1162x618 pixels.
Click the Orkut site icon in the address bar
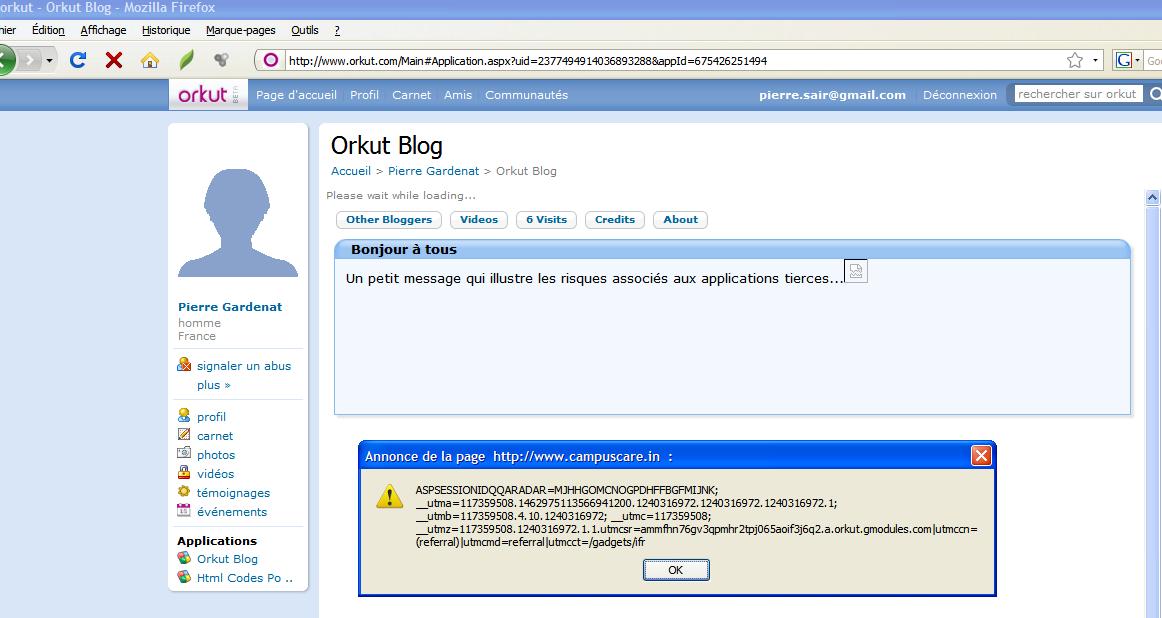pyautogui.click(x=270, y=60)
